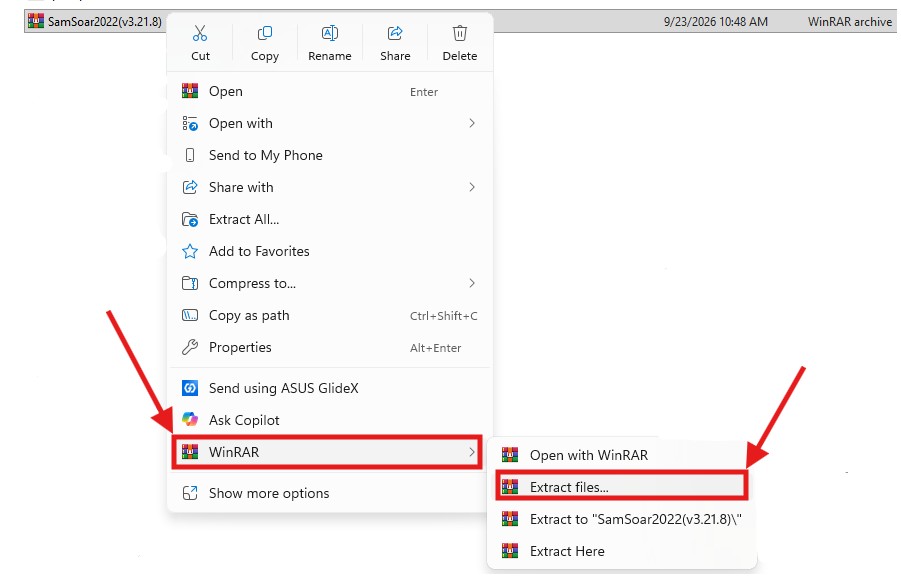Expand the Share with submenu arrow
Viewport: 901px width, 584px height.
472,187
